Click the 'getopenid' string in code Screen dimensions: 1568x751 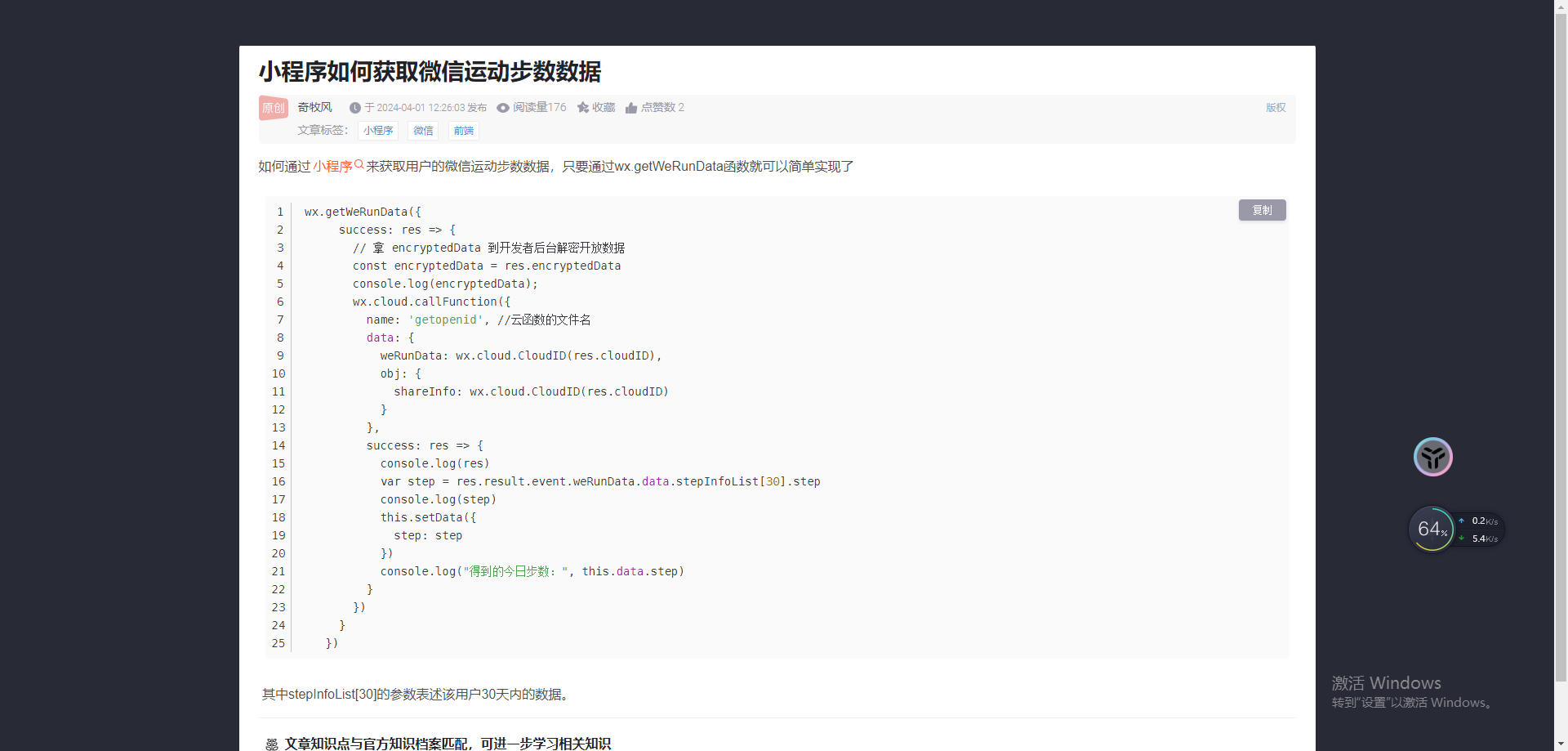click(445, 320)
